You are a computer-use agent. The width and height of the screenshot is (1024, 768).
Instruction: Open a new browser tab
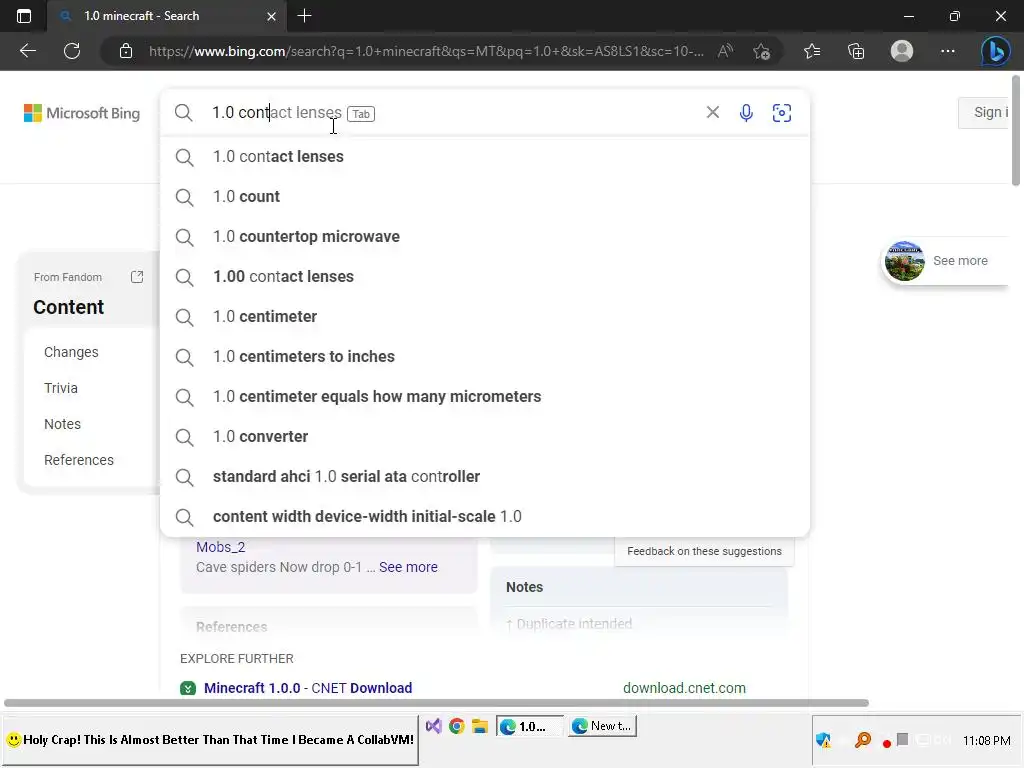tap(304, 16)
